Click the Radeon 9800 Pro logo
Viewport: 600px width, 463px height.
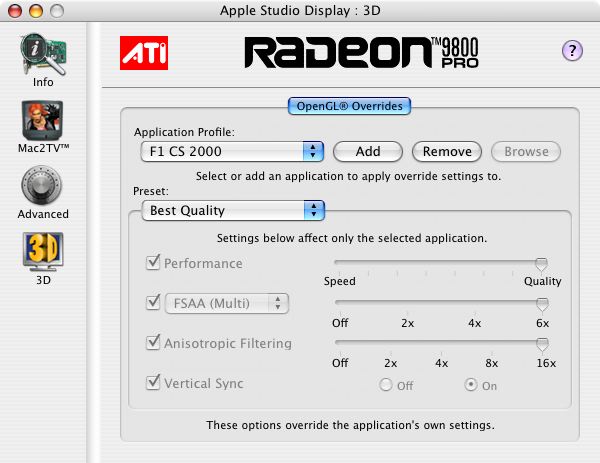pyautogui.click(x=362, y=52)
